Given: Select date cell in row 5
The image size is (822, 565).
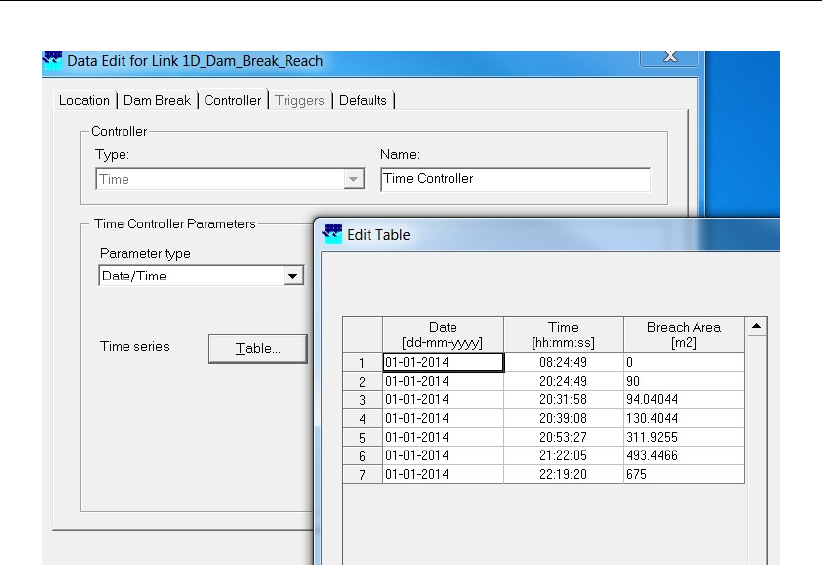Looking at the screenshot, I should tap(443, 437).
